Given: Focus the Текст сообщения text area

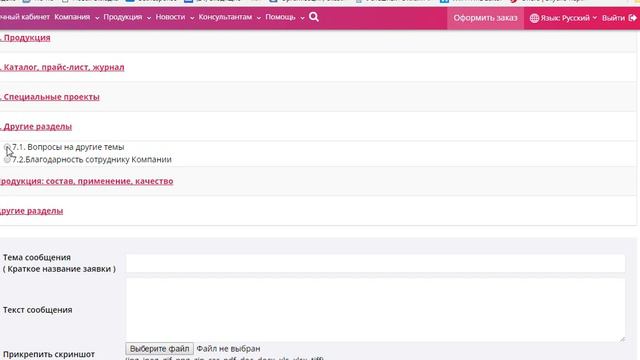Looking at the screenshot, I should pos(376,310).
